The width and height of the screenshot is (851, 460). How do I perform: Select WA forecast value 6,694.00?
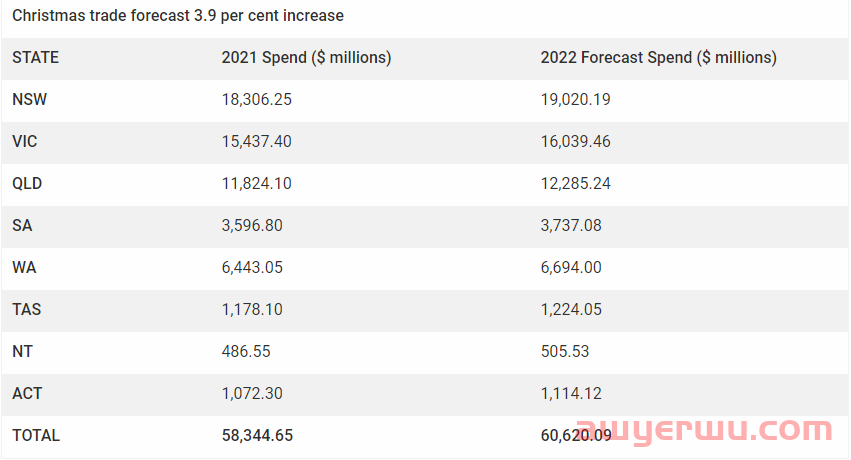click(571, 267)
